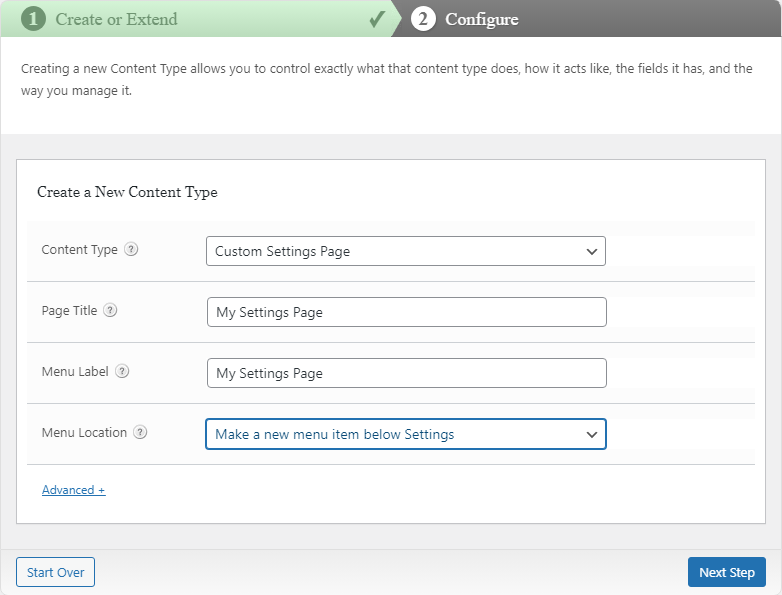The image size is (782, 595).
Task: Focus the Page Title text field
Action: [x=406, y=312]
